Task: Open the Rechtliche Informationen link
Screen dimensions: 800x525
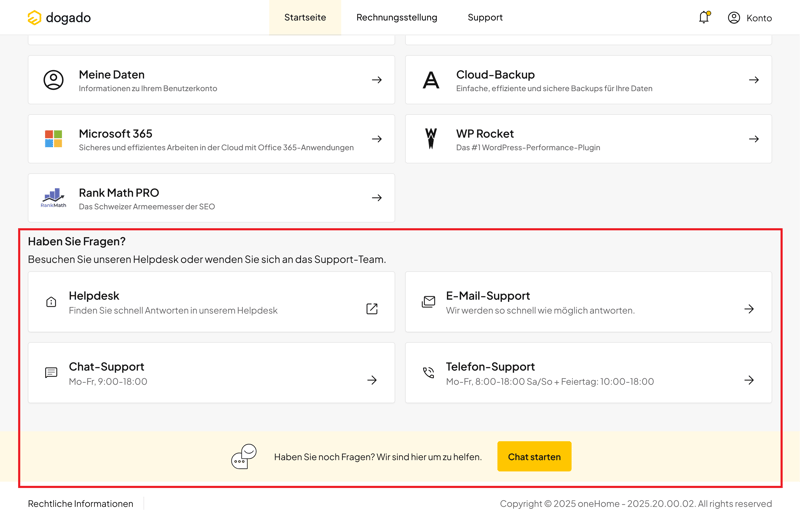Action: pyautogui.click(x=80, y=504)
